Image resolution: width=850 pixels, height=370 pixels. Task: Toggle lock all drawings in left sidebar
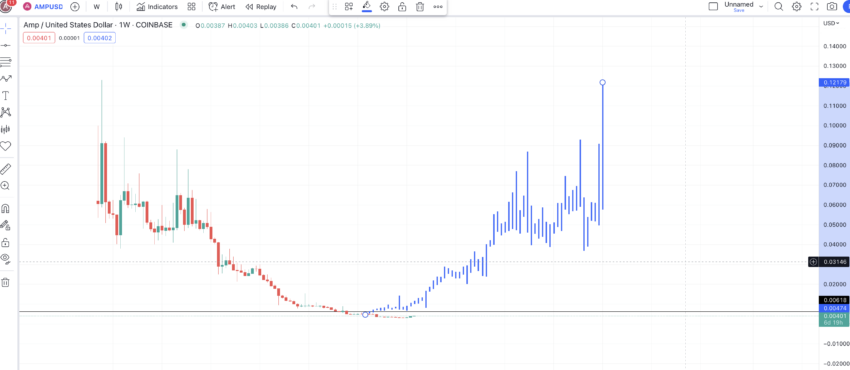click(x=5, y=242)
